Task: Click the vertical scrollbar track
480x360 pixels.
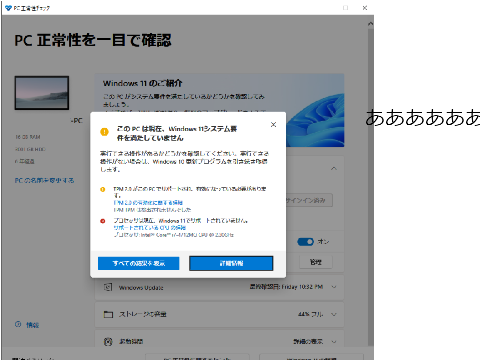Action: pyautogui.click(x=370, y=187)
